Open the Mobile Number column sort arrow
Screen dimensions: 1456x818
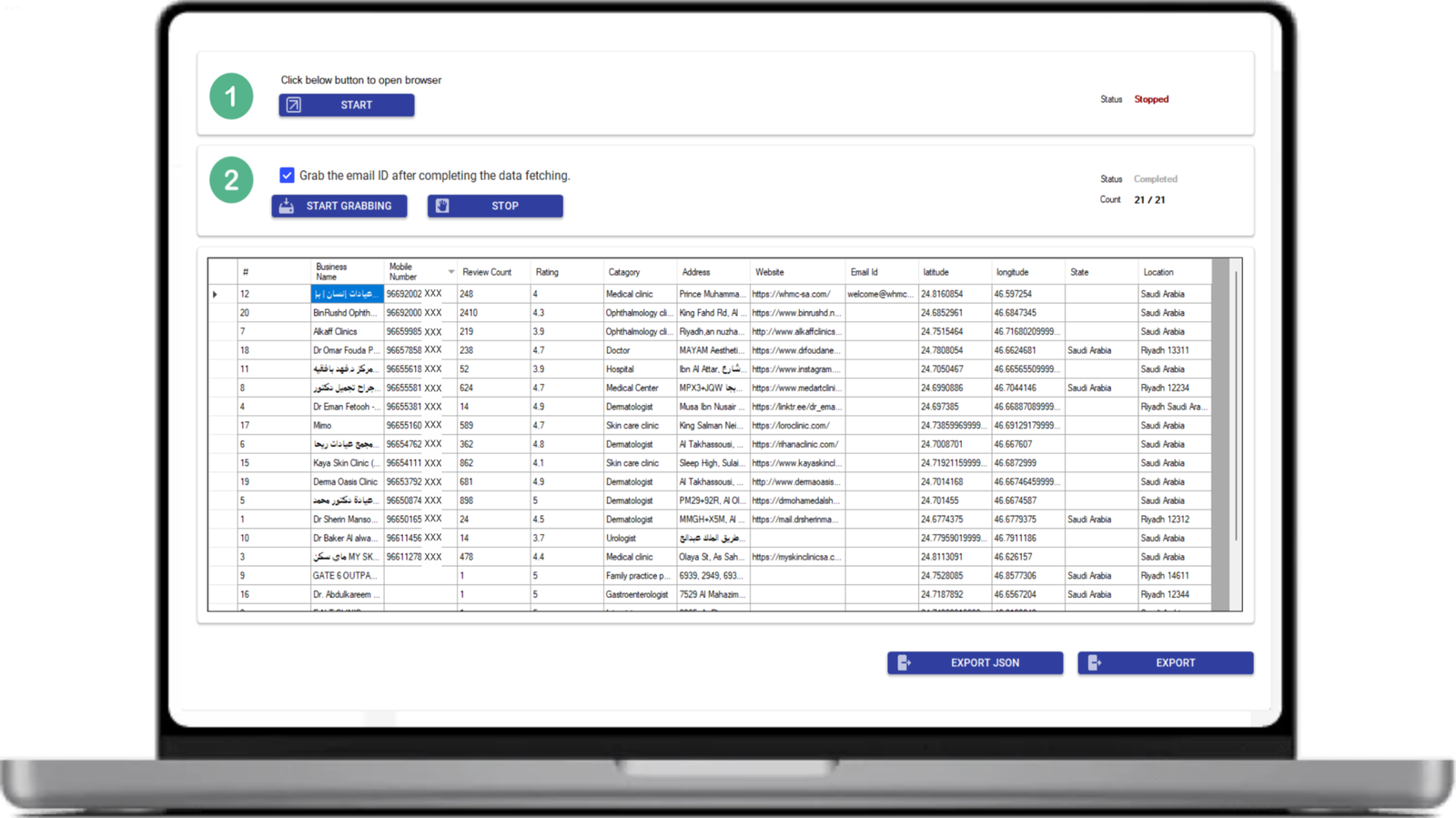[x=450, y=272]
